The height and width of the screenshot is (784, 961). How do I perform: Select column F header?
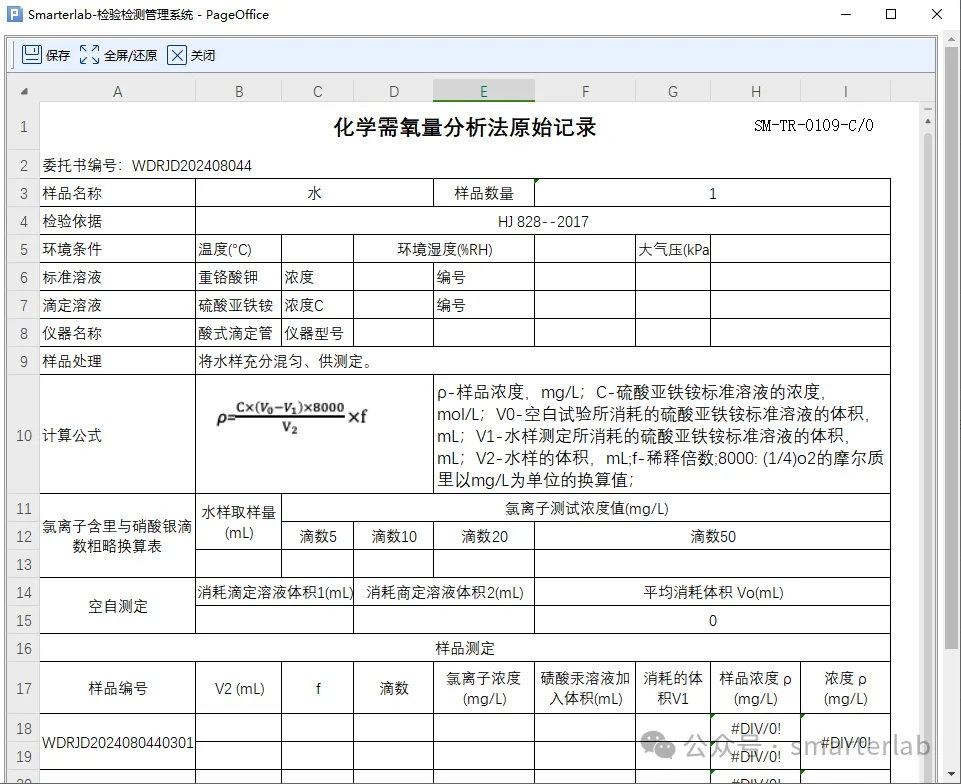[585, 92]
